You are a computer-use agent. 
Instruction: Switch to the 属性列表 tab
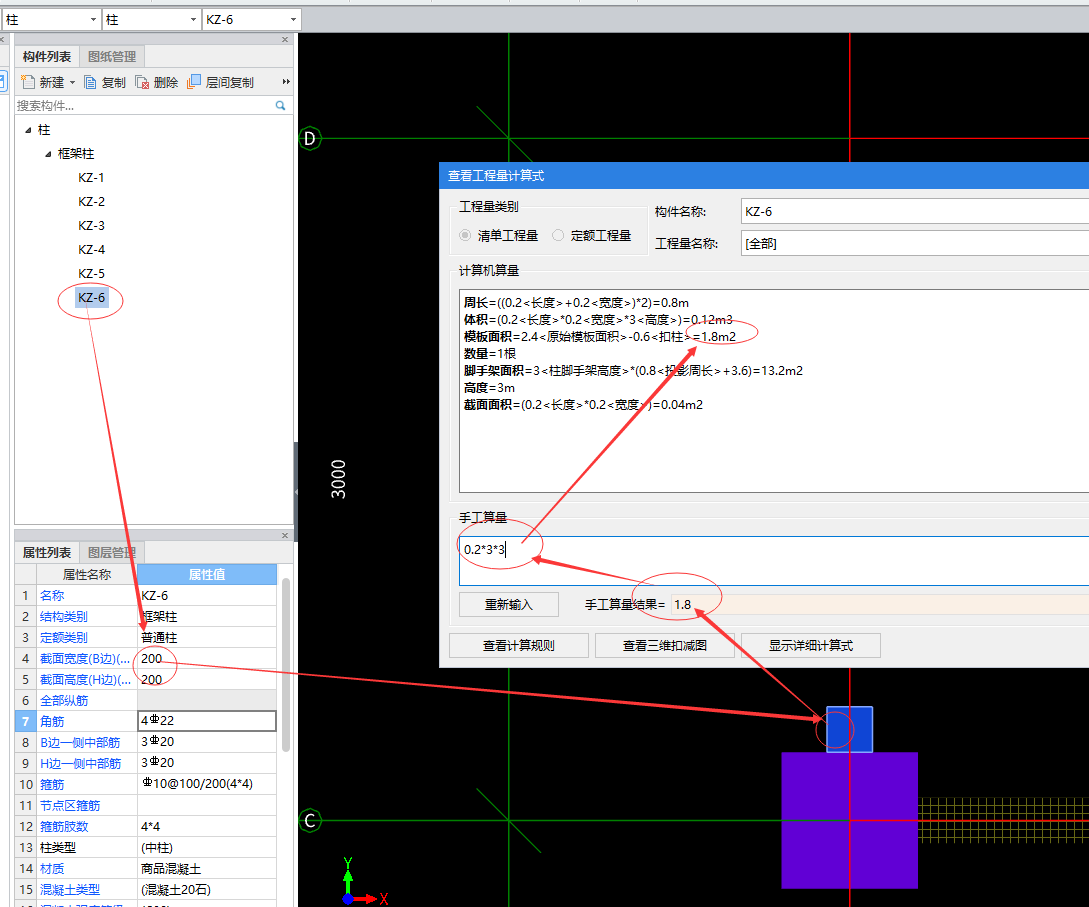pos(47,552)
